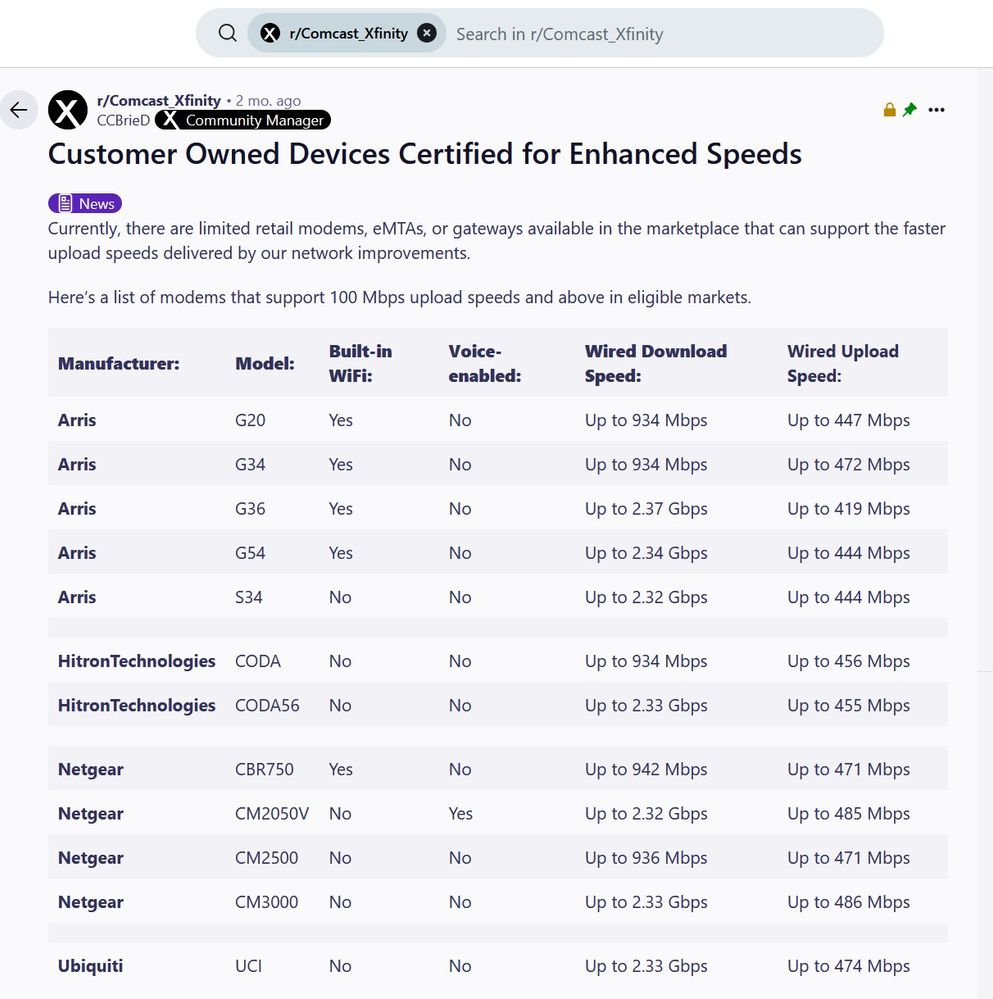
Task: Click the CM2050V model cell
Action: (x=272, y=814)
